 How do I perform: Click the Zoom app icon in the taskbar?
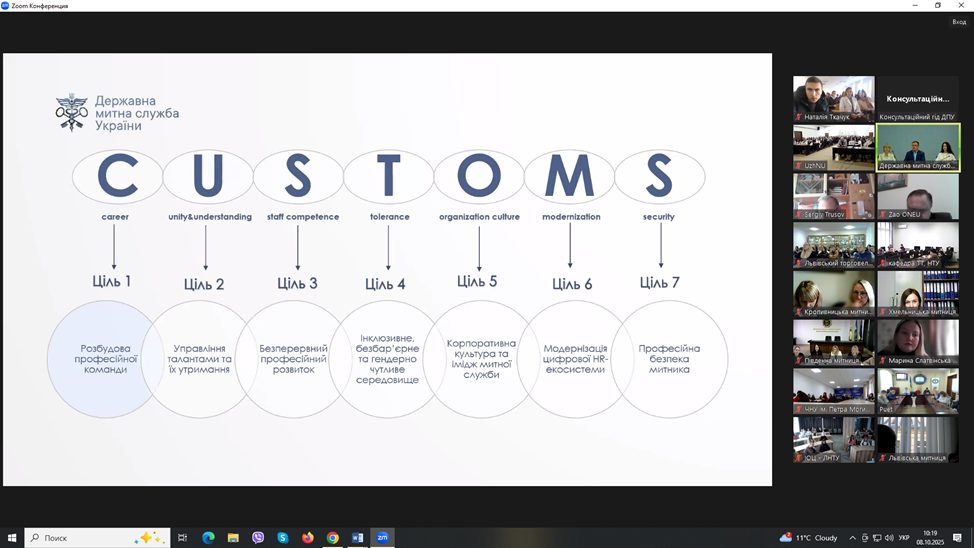(382, 537)
